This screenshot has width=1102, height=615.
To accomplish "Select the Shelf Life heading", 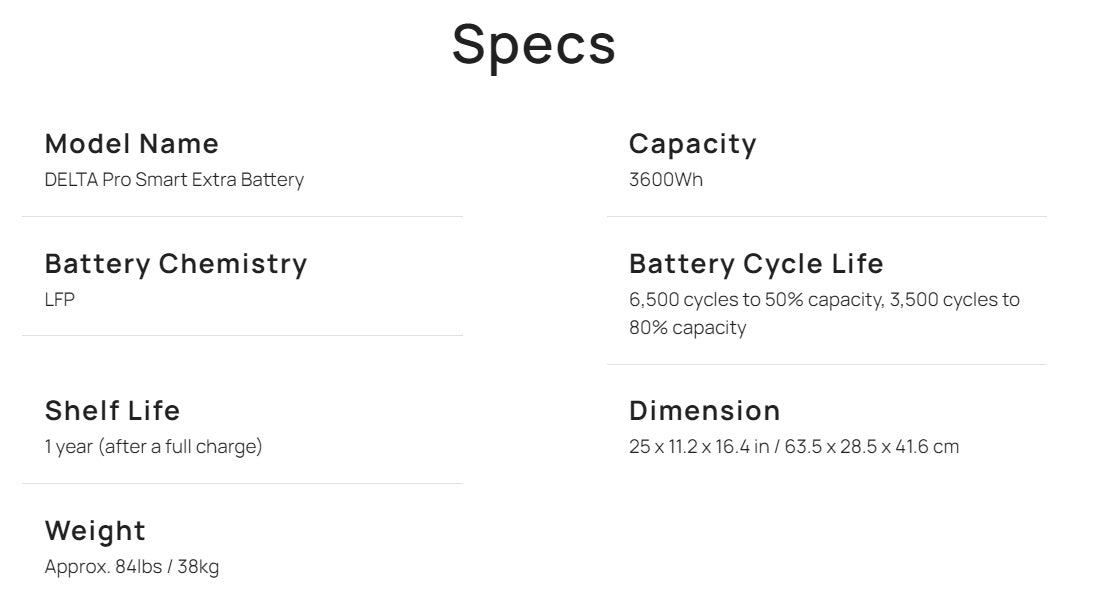I will (x=112, y=411).
